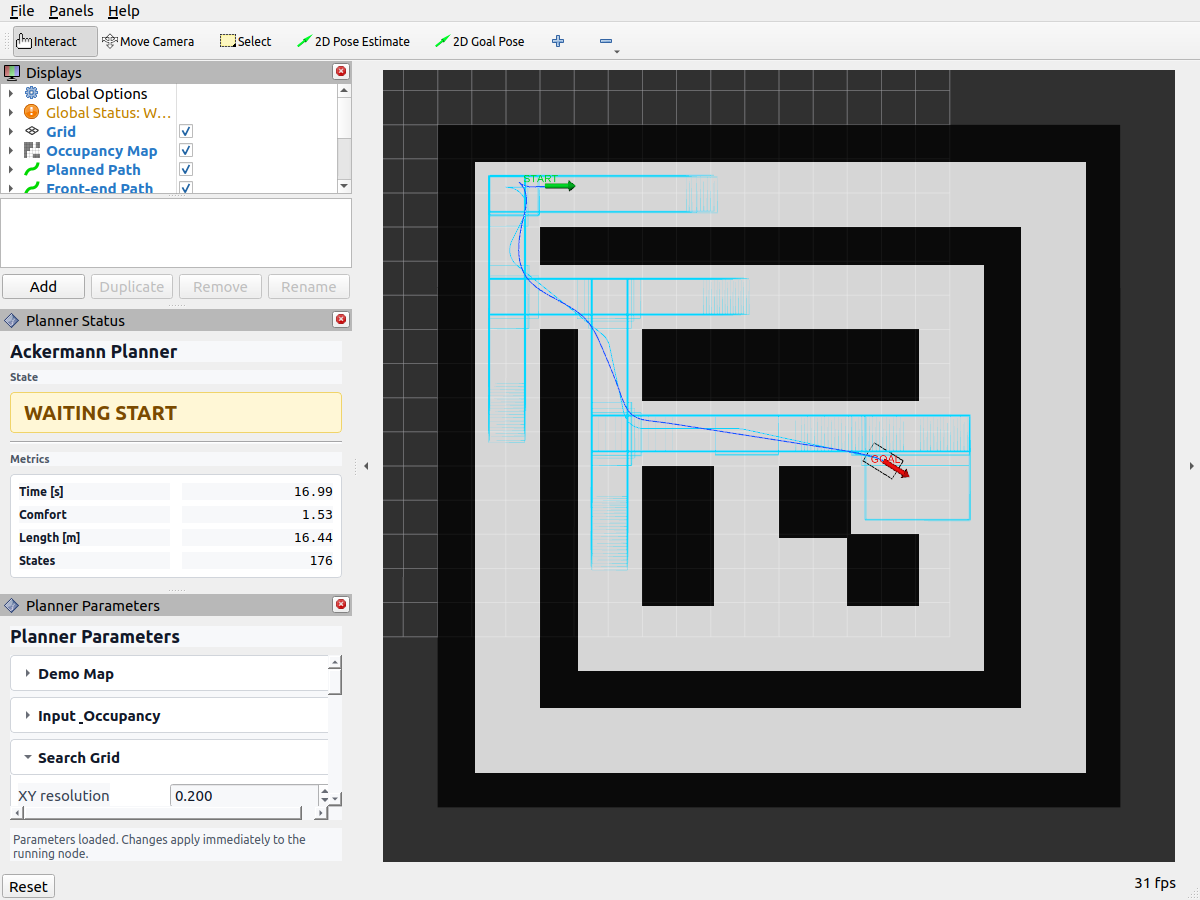Viewport: 1200px width, 900px height.
Task: Expand the Occupancy Map tree item
Action: tap(11, 150)
